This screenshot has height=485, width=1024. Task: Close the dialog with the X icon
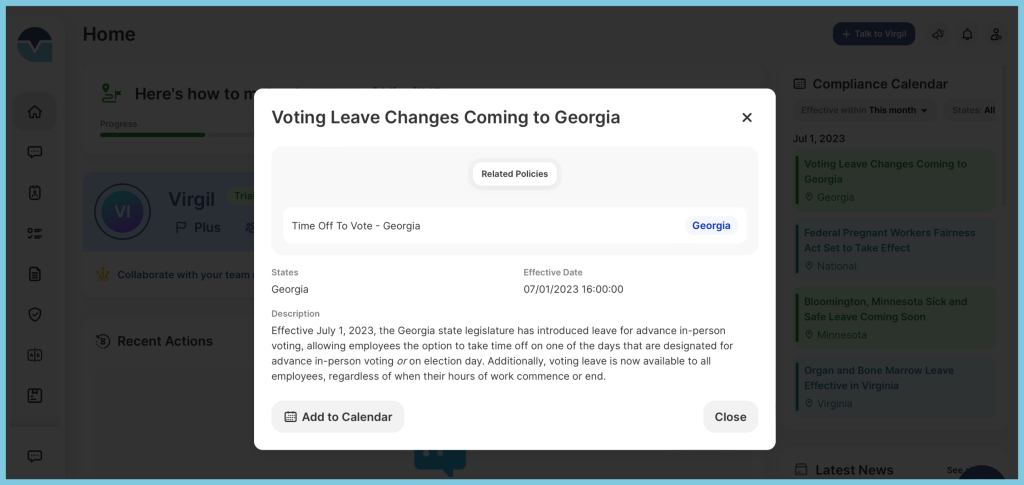click(747, 117)
